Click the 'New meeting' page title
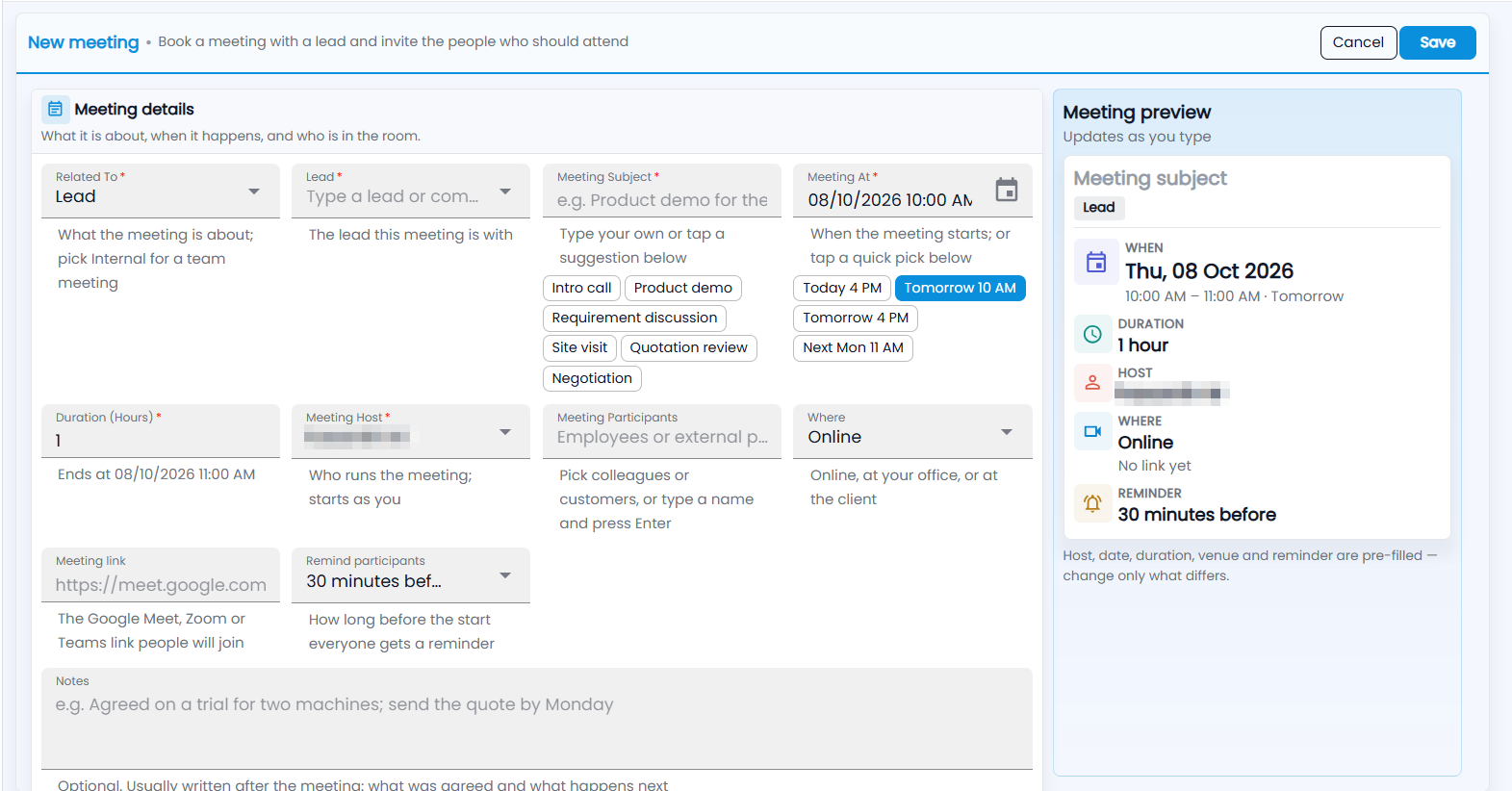1512x791 pixels. [x=84, y=42]
